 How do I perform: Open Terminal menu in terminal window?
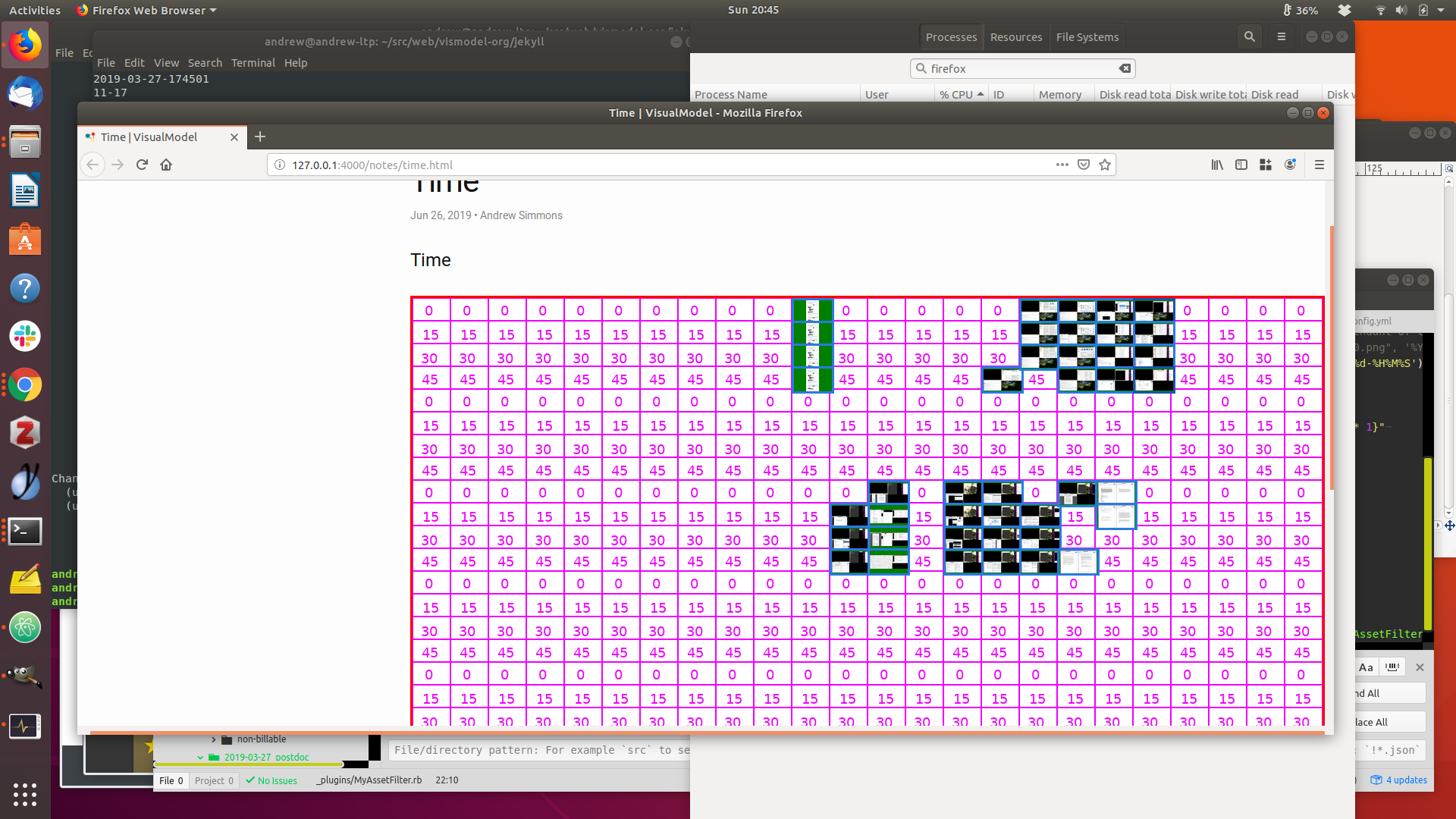[253, 63]
